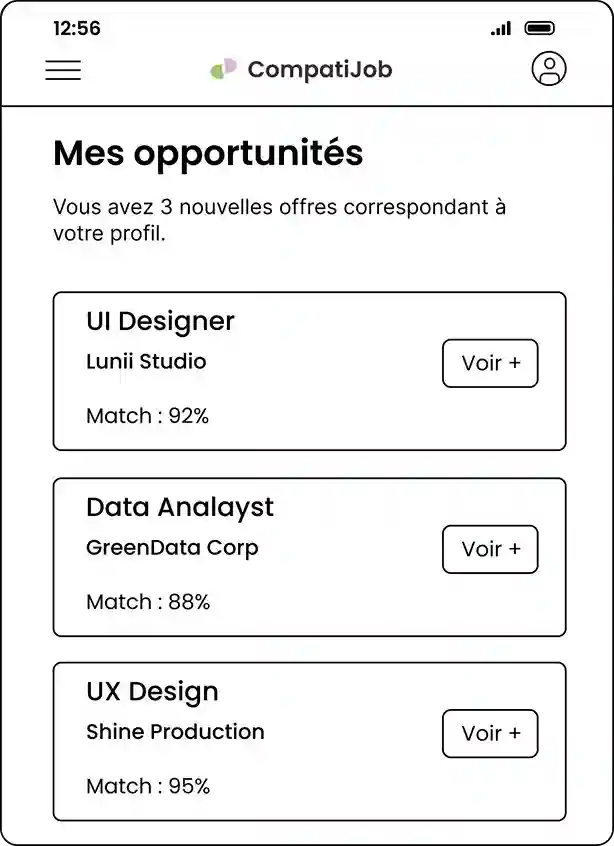Select the GreenData Corp company name

point(172,547)
